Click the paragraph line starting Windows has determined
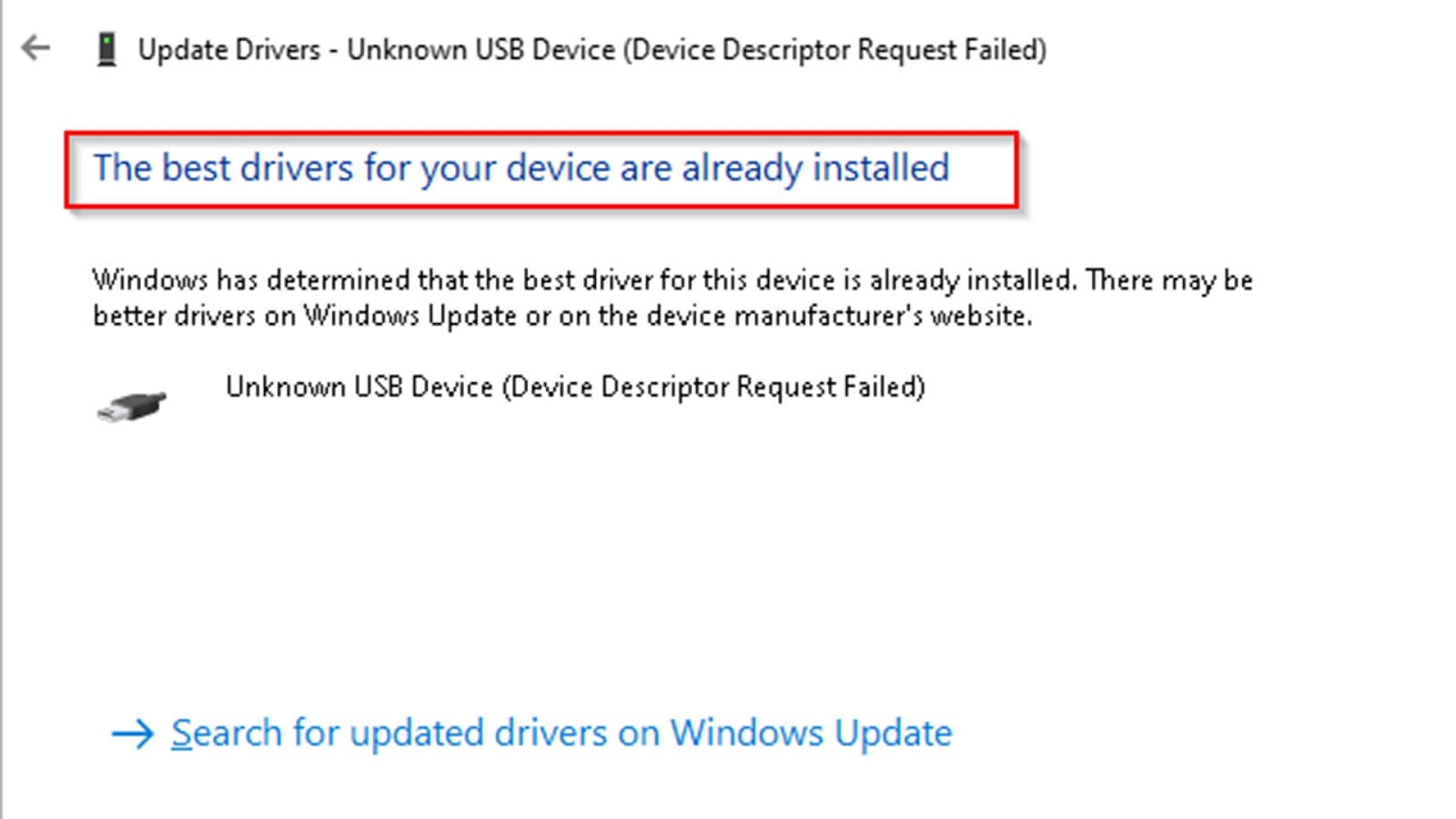The width and height of the screenshot is (1456, 819). [672, 279]
